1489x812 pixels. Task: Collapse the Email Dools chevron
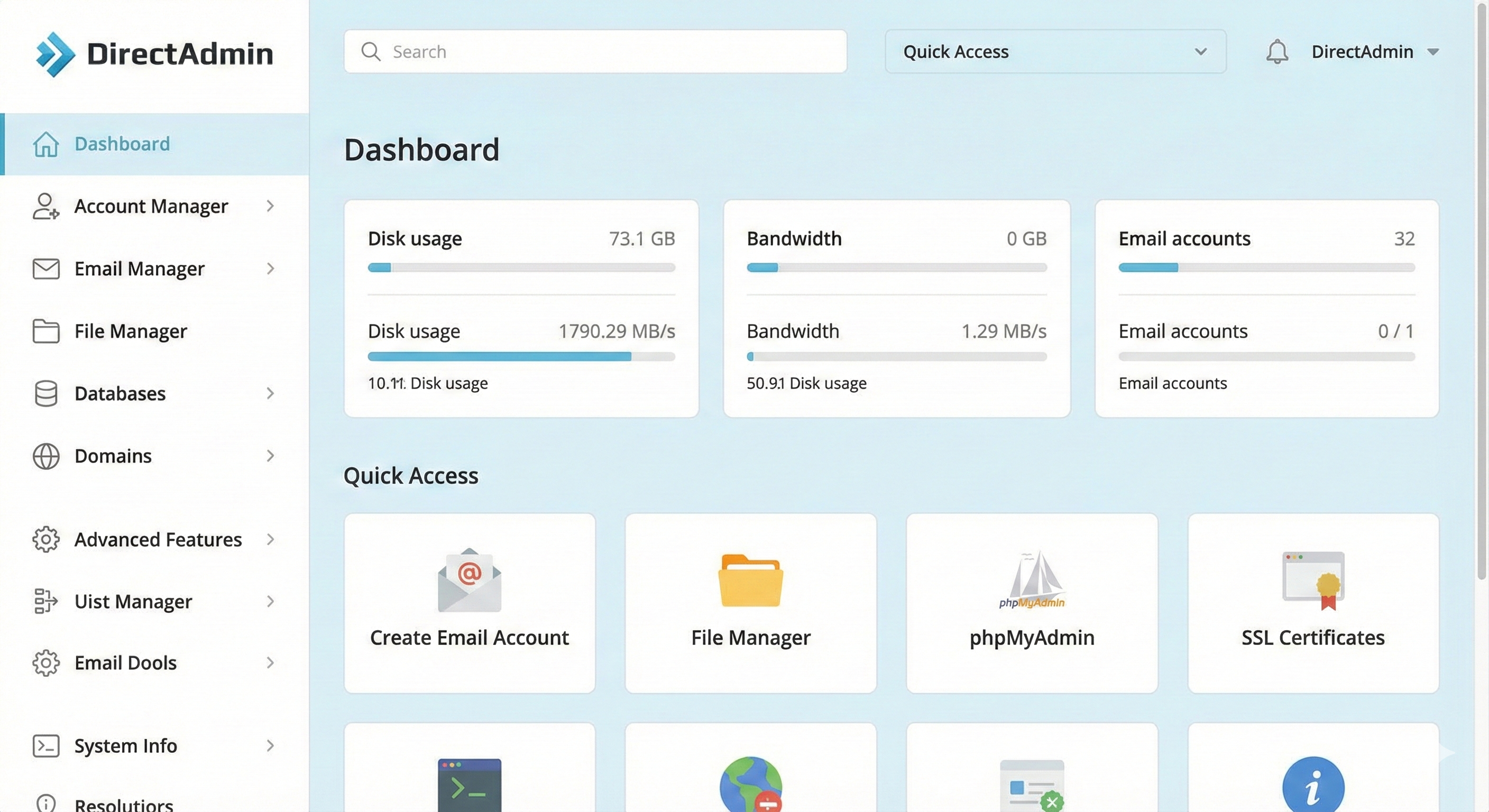click(270, 663)
